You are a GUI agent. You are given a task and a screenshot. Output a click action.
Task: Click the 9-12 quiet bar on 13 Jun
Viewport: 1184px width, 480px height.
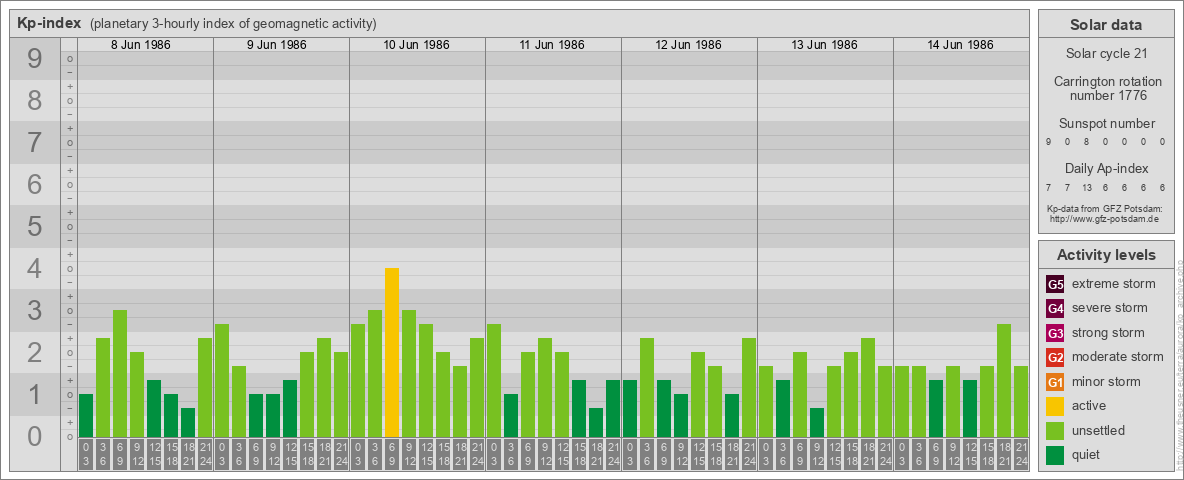(816, 423)
